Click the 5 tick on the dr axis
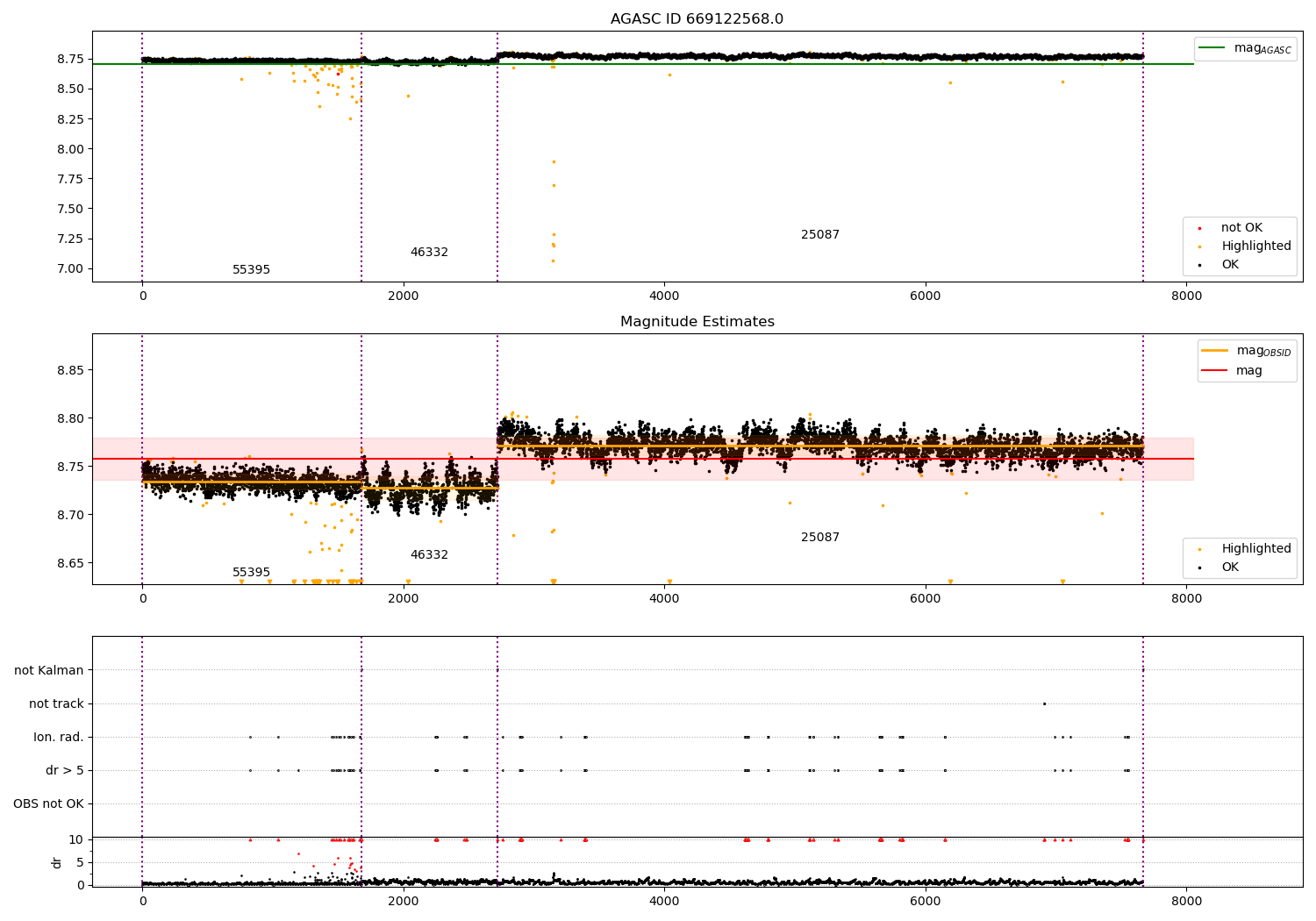This screenshot has width=1316, height=921. click(x=81, y=863)
